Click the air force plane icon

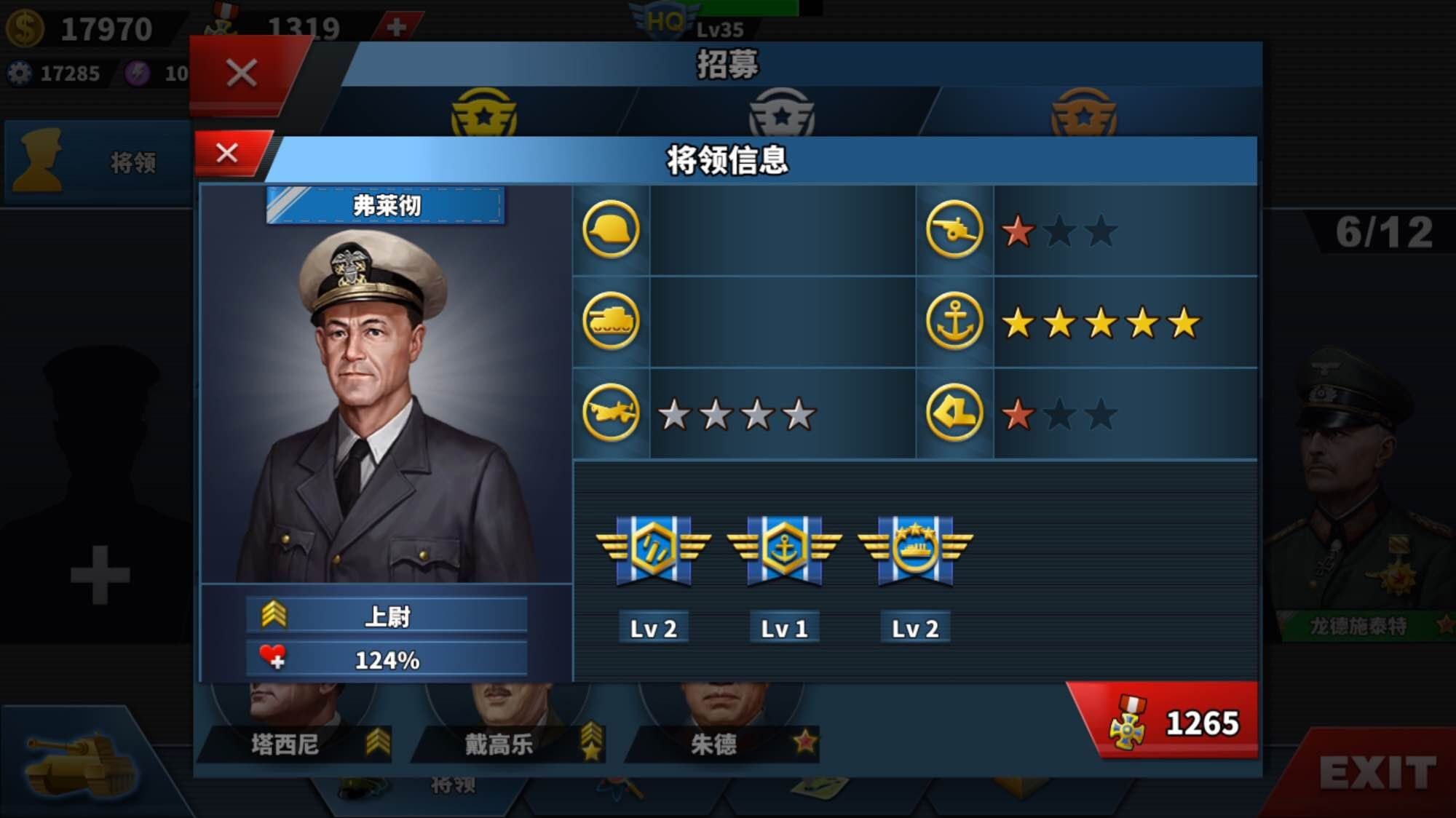pos(611,413)
